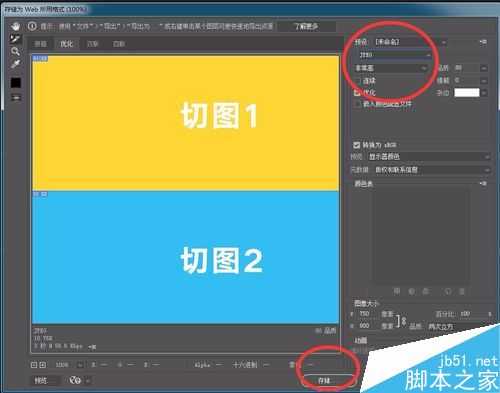Toggle slices visibility icon below black swatch
500x393 pixels.
tap(16, 97)
